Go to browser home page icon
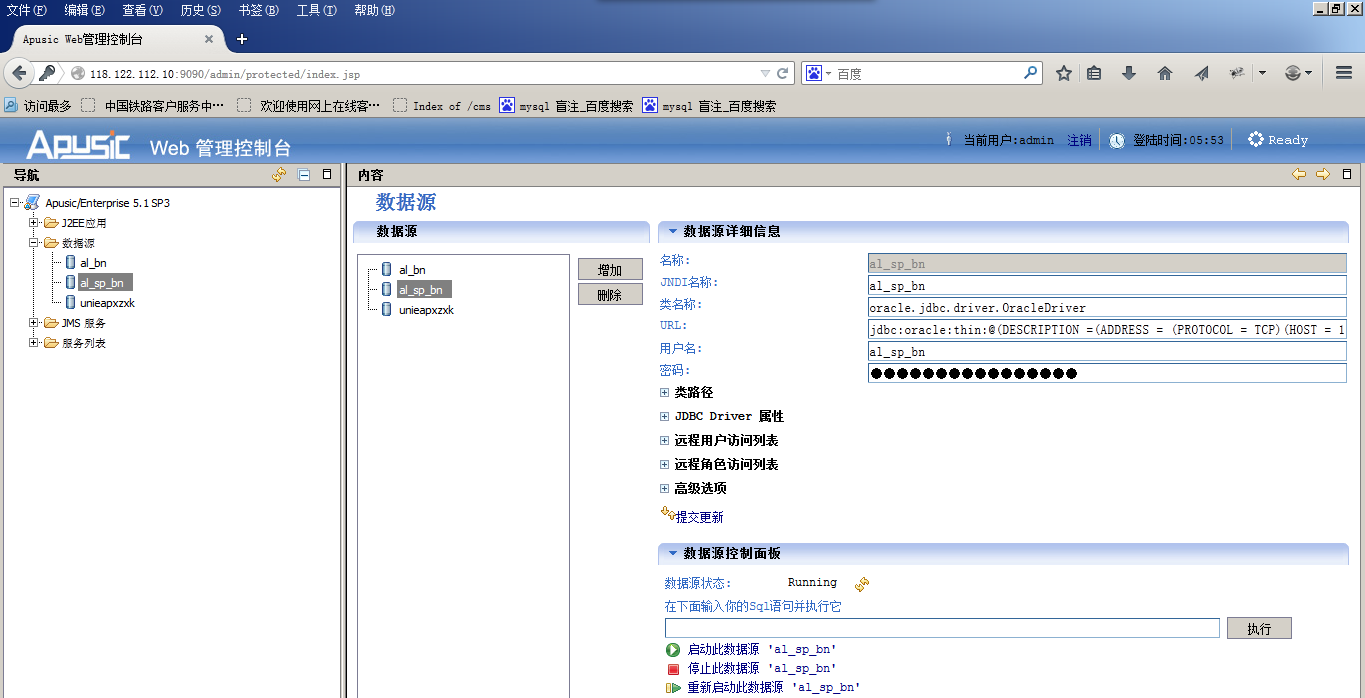This screenshot has width=1365, height=698. 1165,73
